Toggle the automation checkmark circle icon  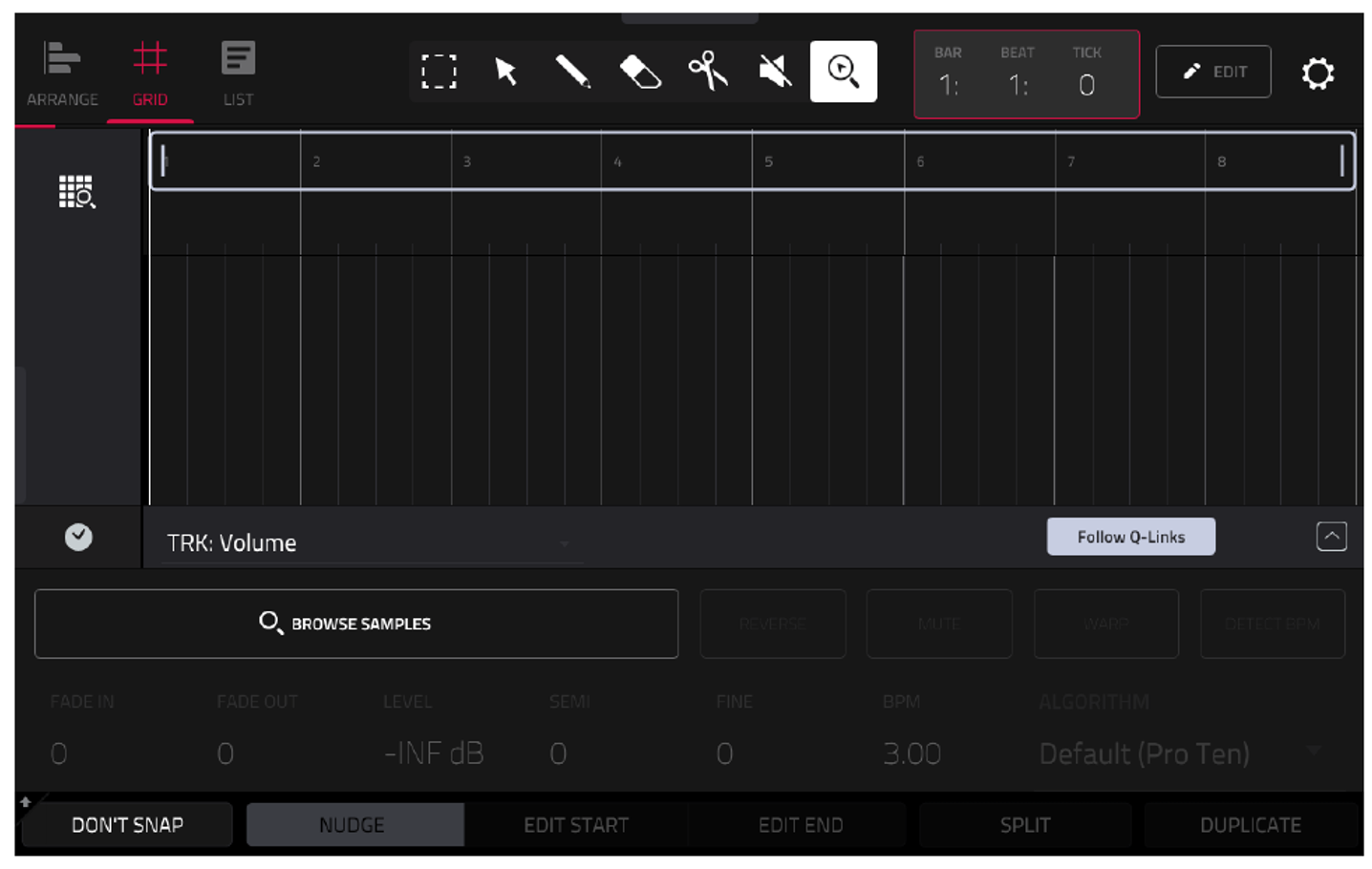pyautogui.click(x=78, y=538)
